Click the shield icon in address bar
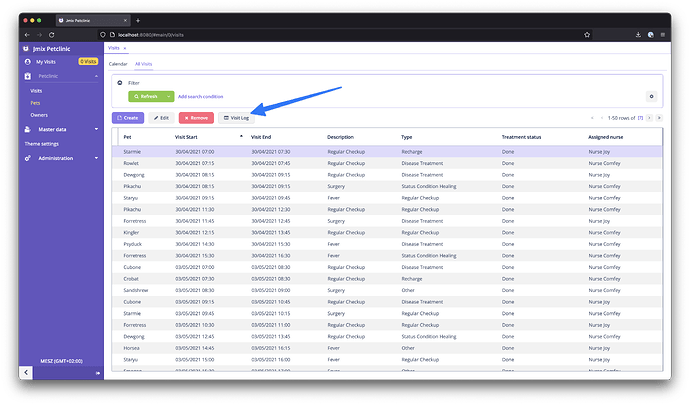Image resolution: width=690 pixels, height=404 pixels. click(103, 35)
